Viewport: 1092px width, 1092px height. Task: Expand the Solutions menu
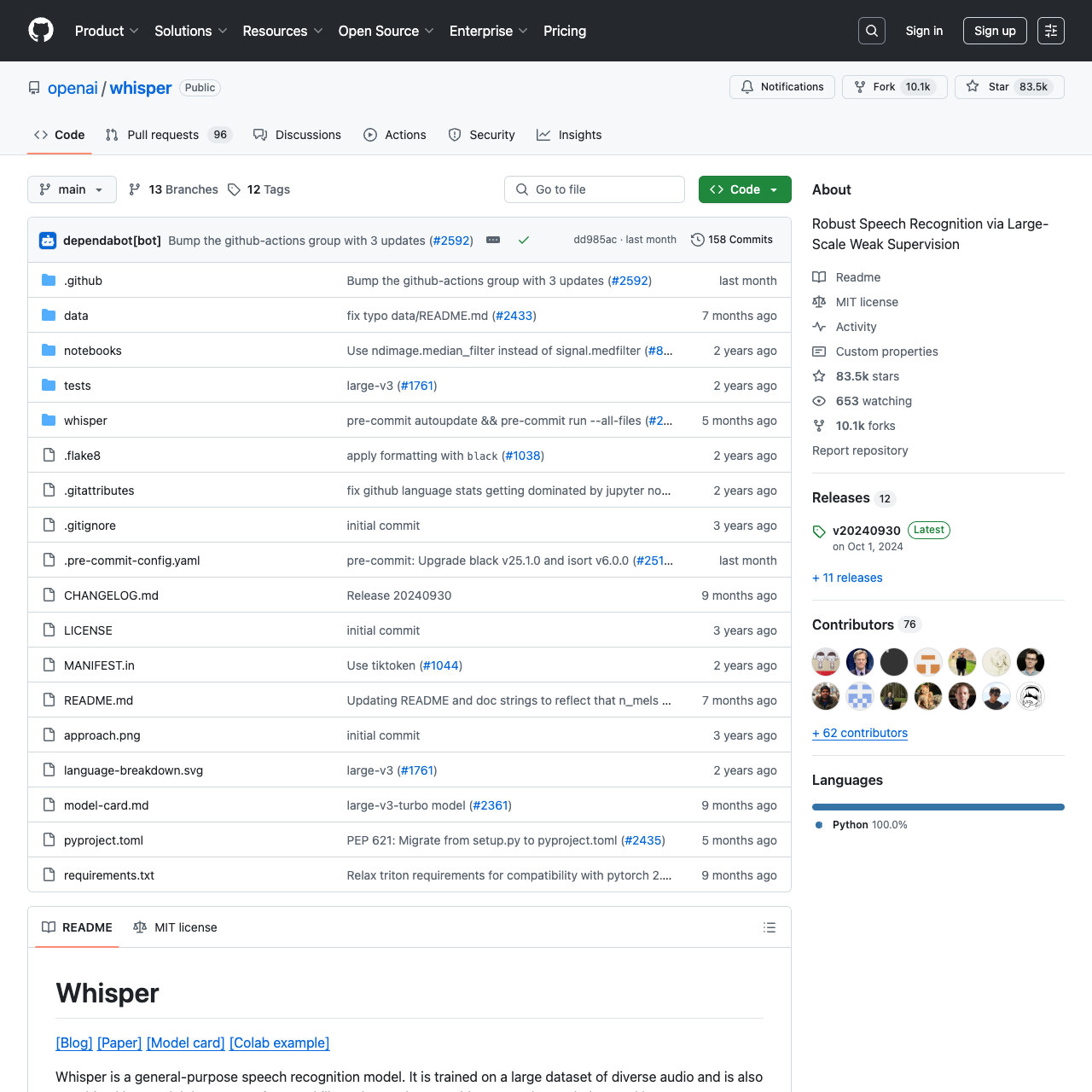coord(191,31)
